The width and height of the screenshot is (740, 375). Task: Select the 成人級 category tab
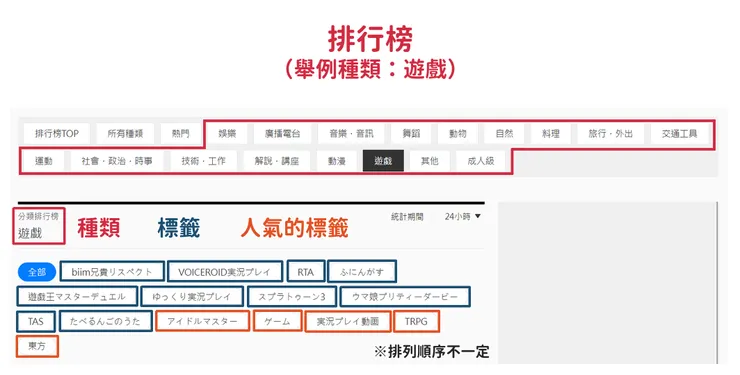pos(481,161)
